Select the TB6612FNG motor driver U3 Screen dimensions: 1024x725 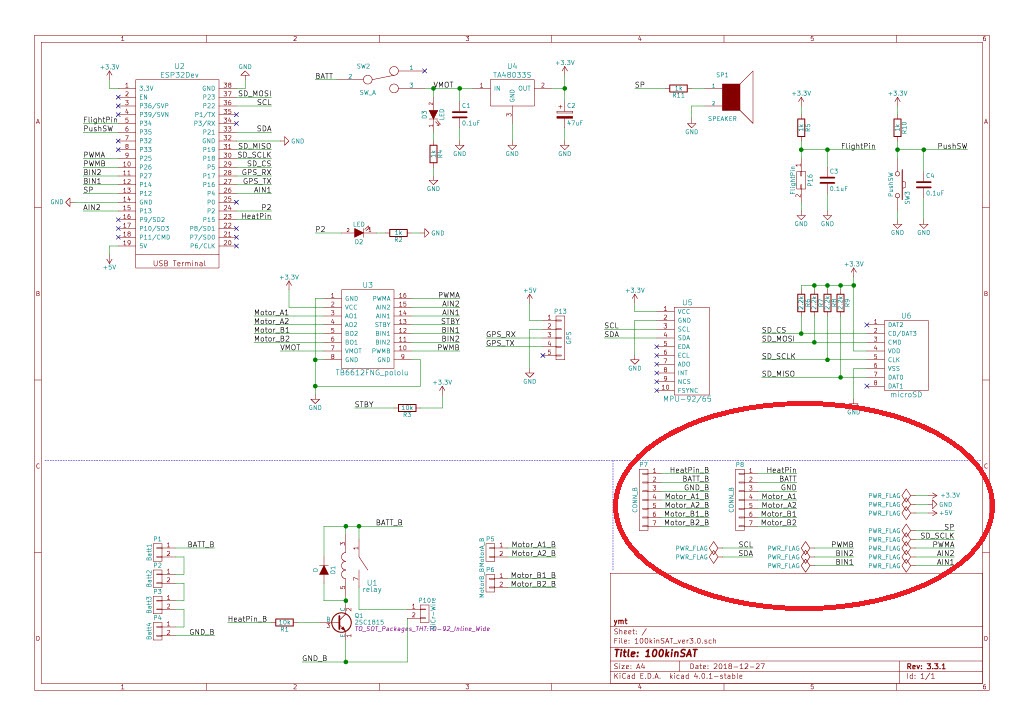click(x=368, y=328)
